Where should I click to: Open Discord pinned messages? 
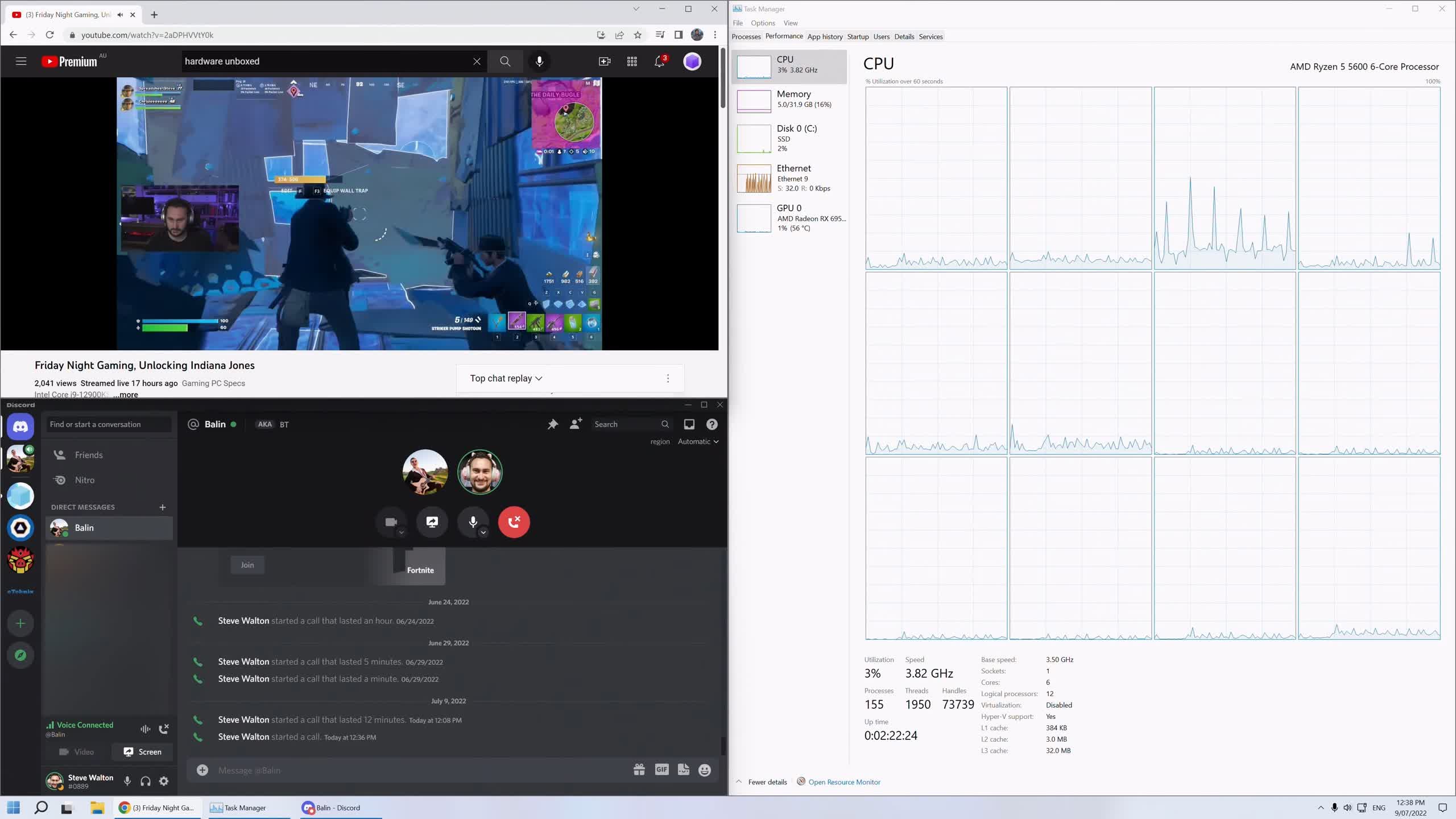pos(552,424)
